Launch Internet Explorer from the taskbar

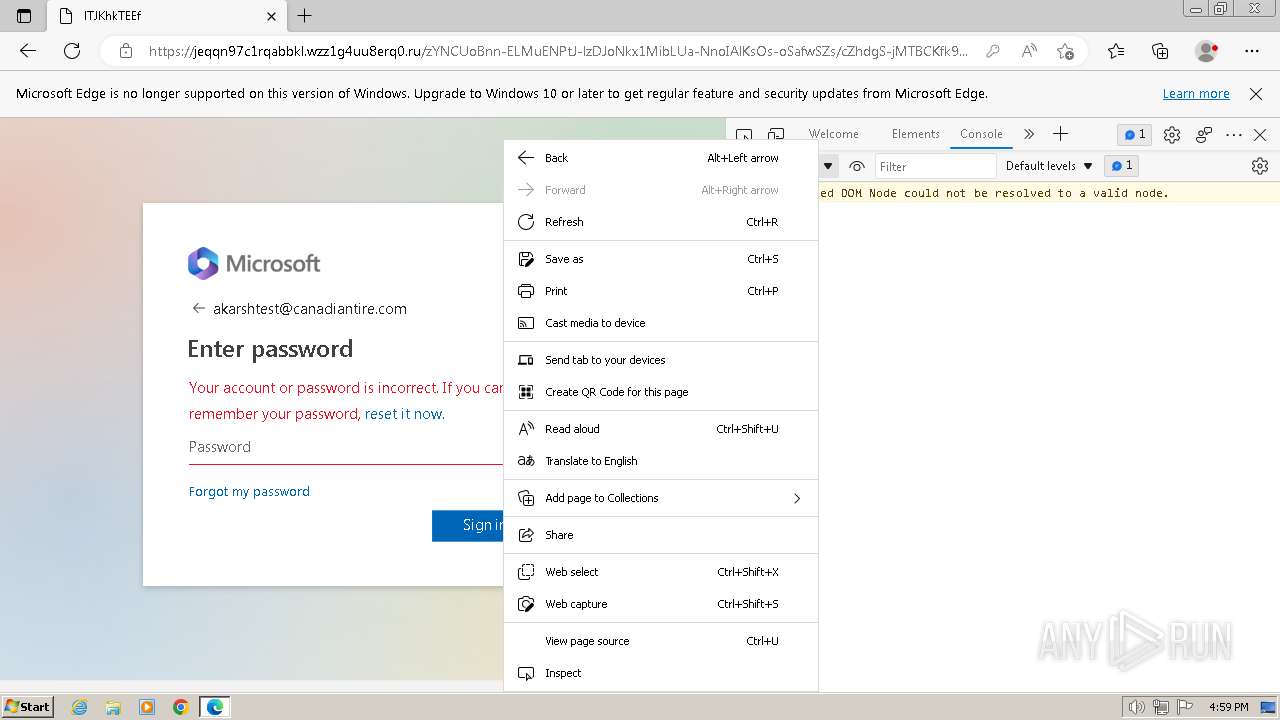tap(80, 707)
